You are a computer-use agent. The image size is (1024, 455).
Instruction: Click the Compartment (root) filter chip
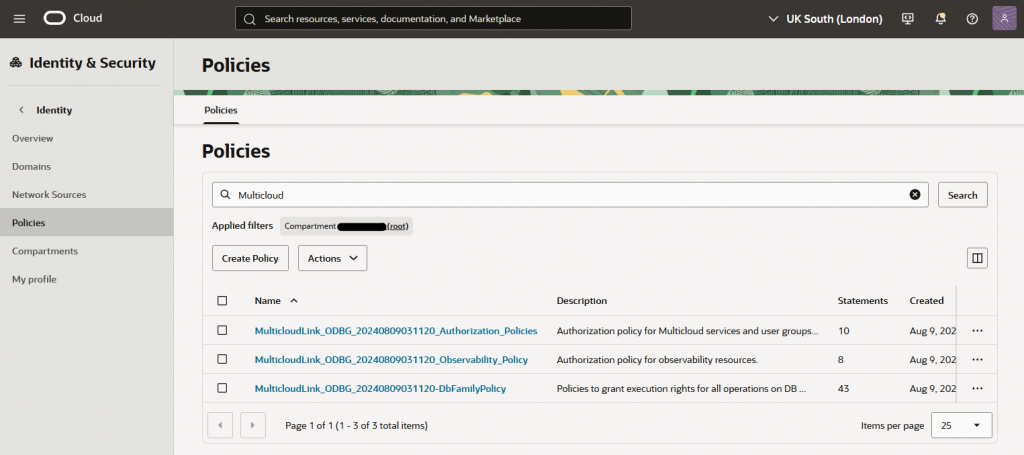point(347,226)
